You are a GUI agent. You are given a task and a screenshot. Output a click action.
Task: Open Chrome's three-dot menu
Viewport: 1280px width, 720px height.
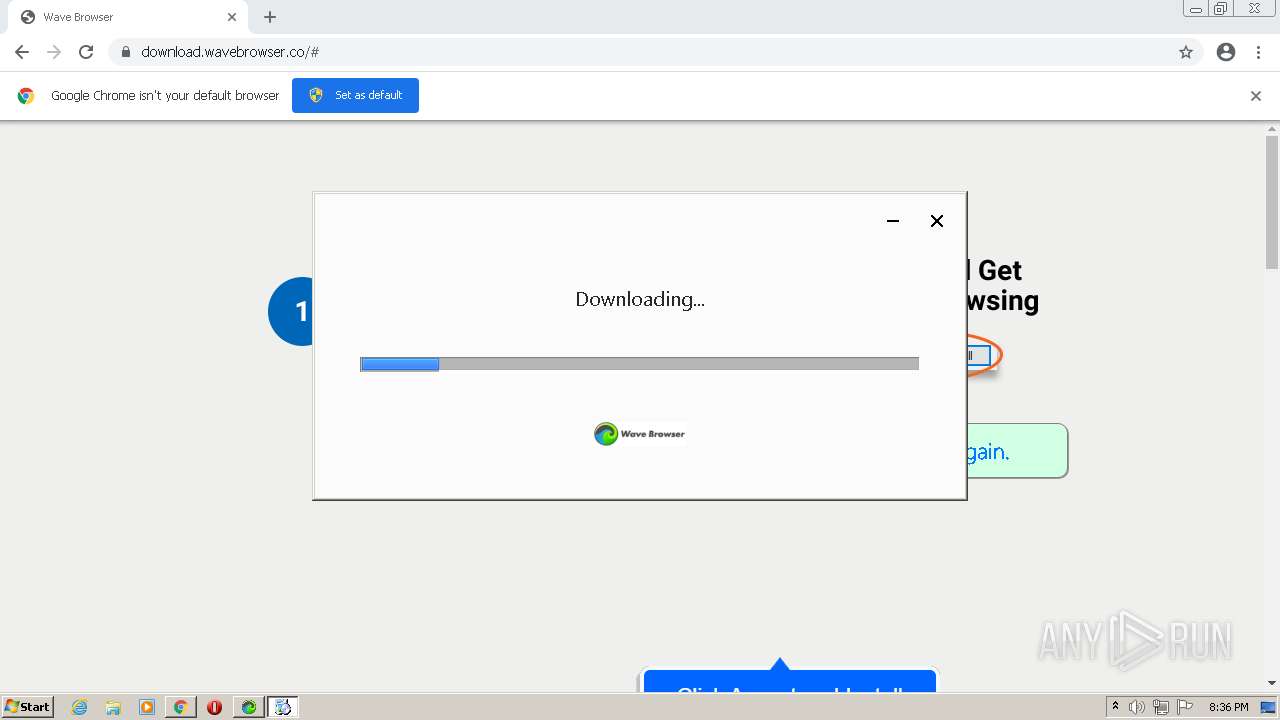tap(1259, 52)
